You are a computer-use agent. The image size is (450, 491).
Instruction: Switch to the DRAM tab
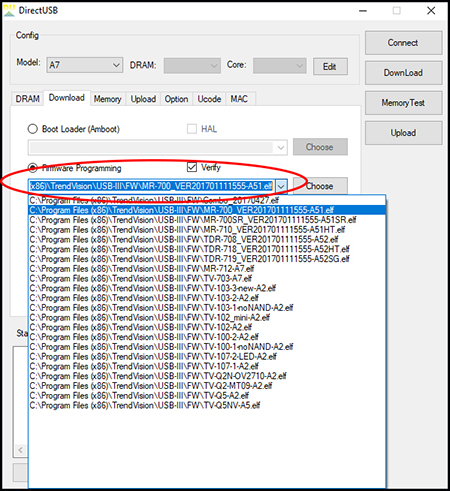[27, 99]
